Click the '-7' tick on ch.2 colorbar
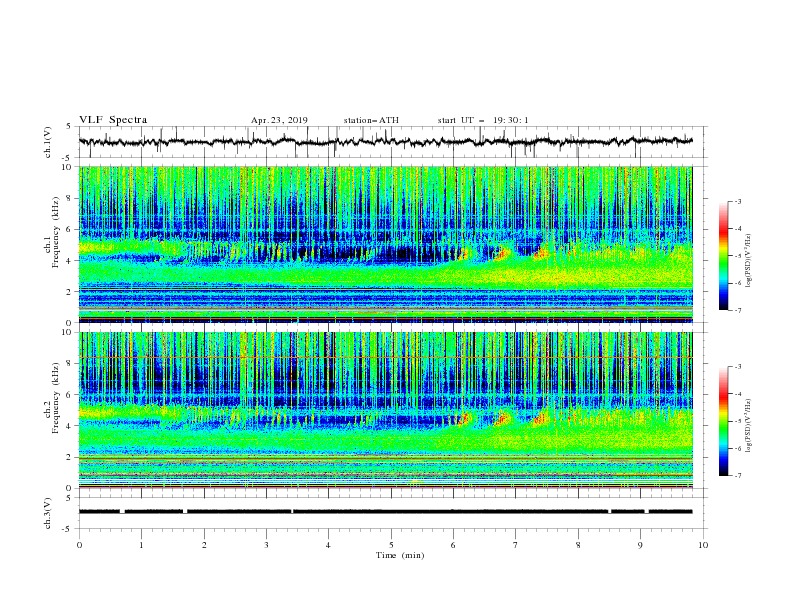The height and width of the screenshot is (612, 792). coord(736,476)
